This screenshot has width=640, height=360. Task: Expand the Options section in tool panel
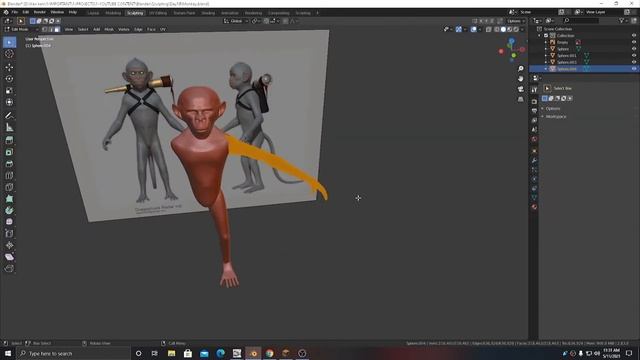pos(553,109)
